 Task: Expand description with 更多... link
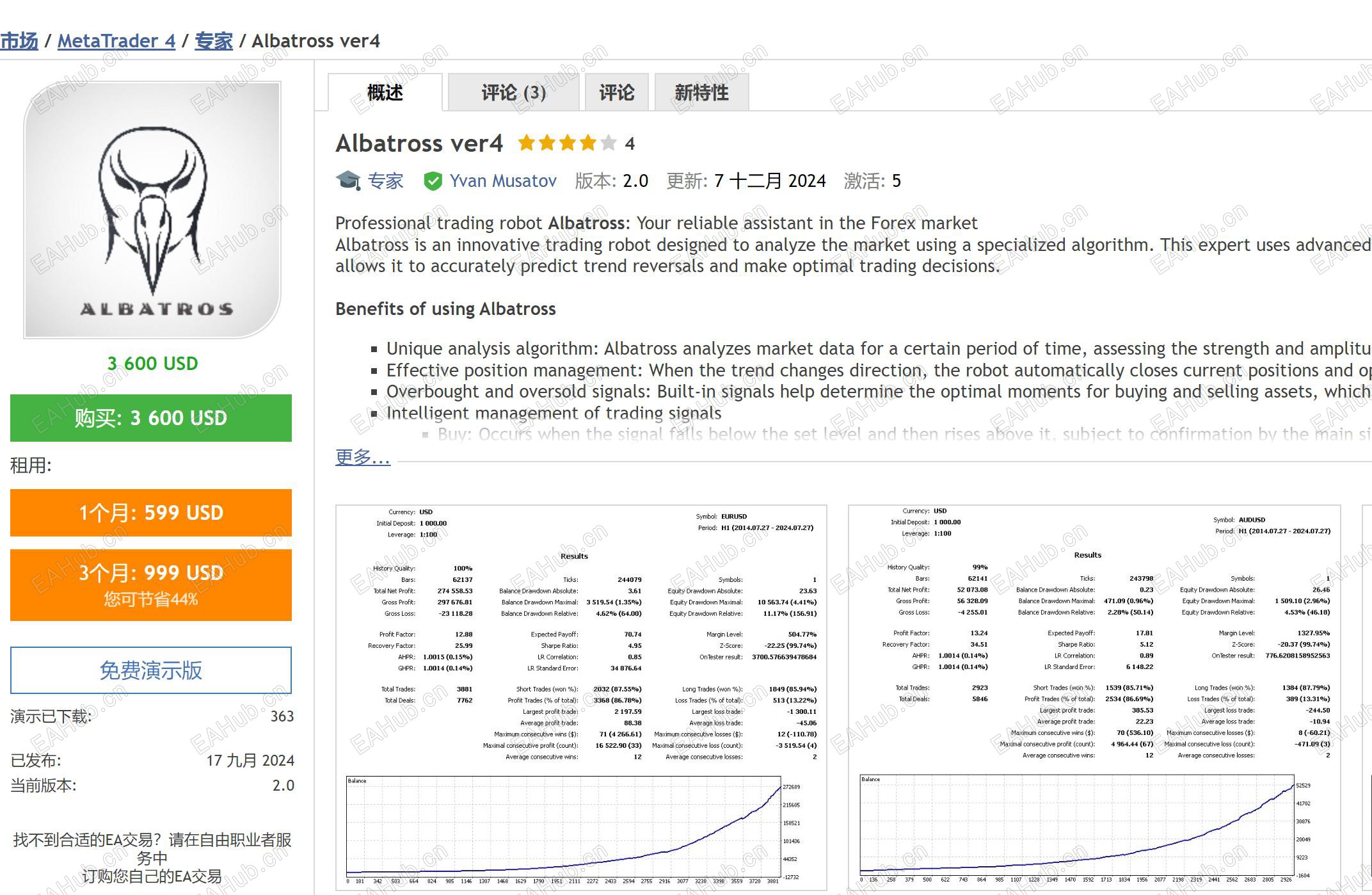coord(363,456)
